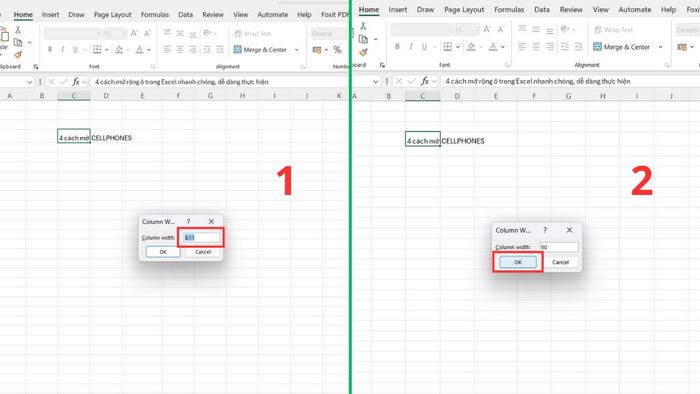
Task: Click Fill Color bucket in left window
Action: [x=119, y=50]
